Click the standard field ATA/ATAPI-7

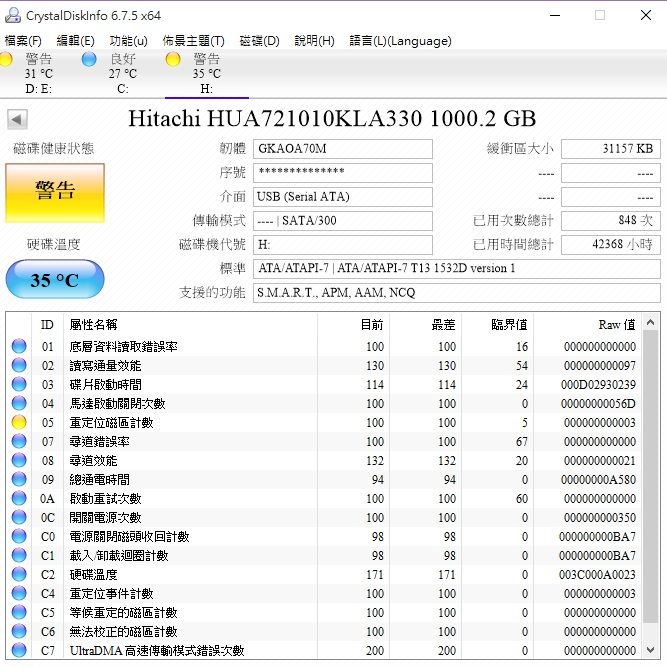457,269
